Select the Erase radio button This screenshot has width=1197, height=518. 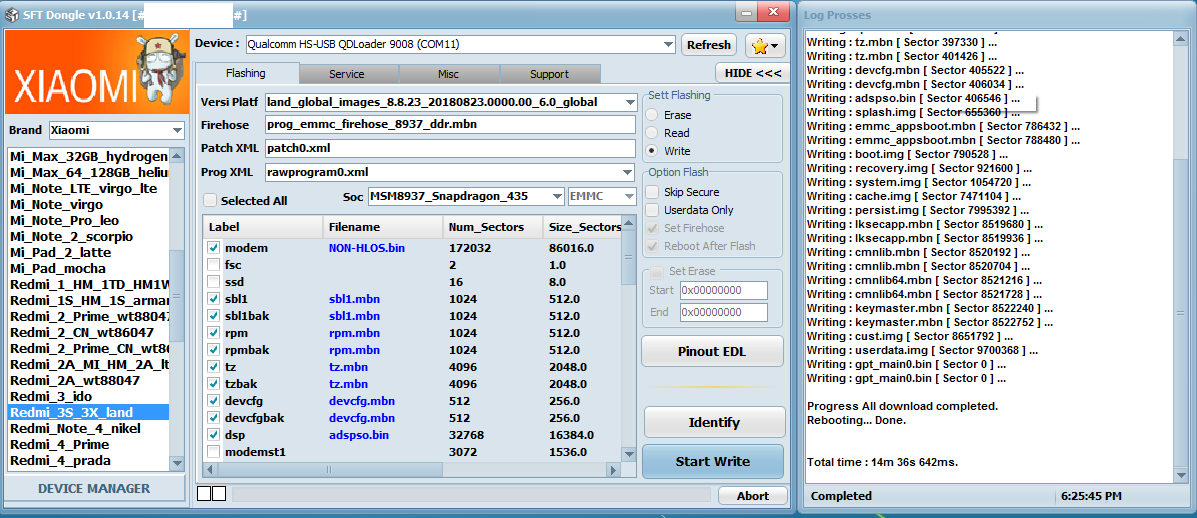pyautogui.click(x=652, y=115)
